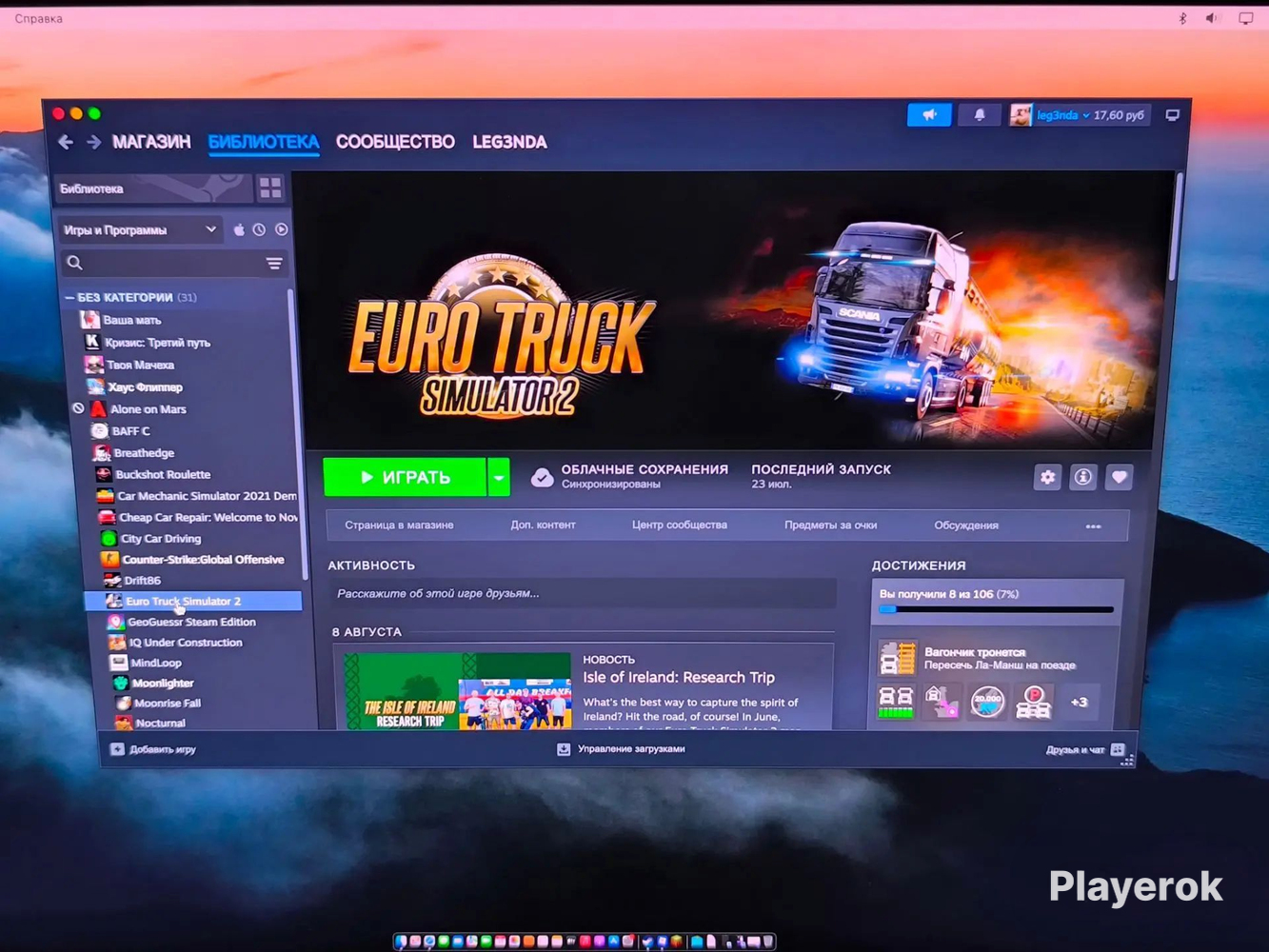Open the СООБЩЕСТВО tab
Screen dimensions: 1269x952
(x=395, y=142)
